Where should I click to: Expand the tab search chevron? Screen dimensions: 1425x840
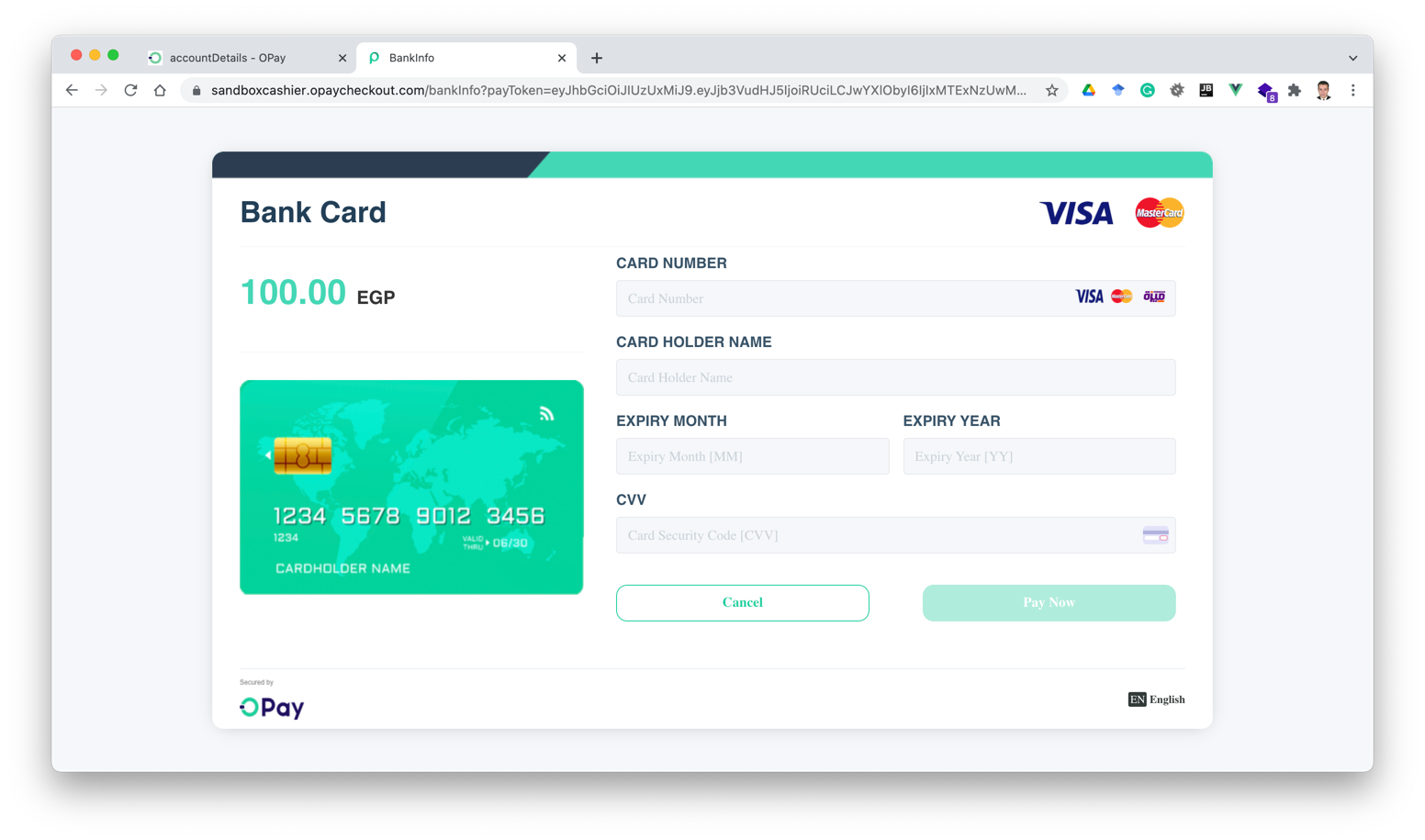(1352, 58)
